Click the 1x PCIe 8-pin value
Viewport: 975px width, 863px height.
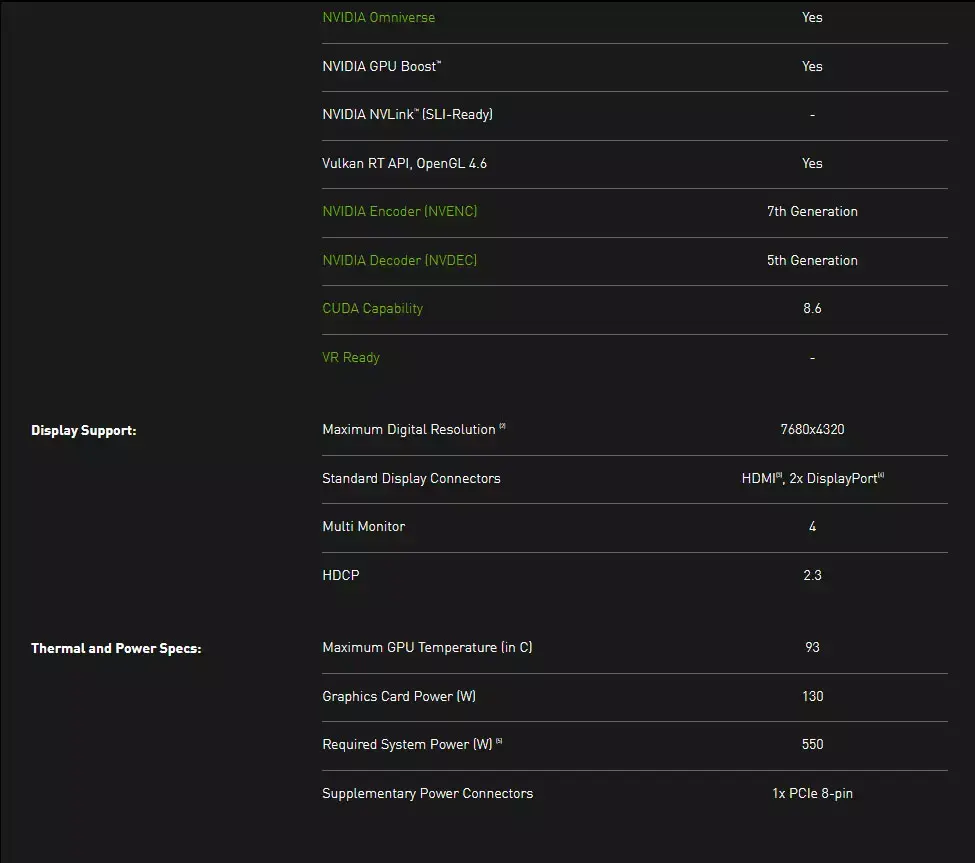point(812,793)
